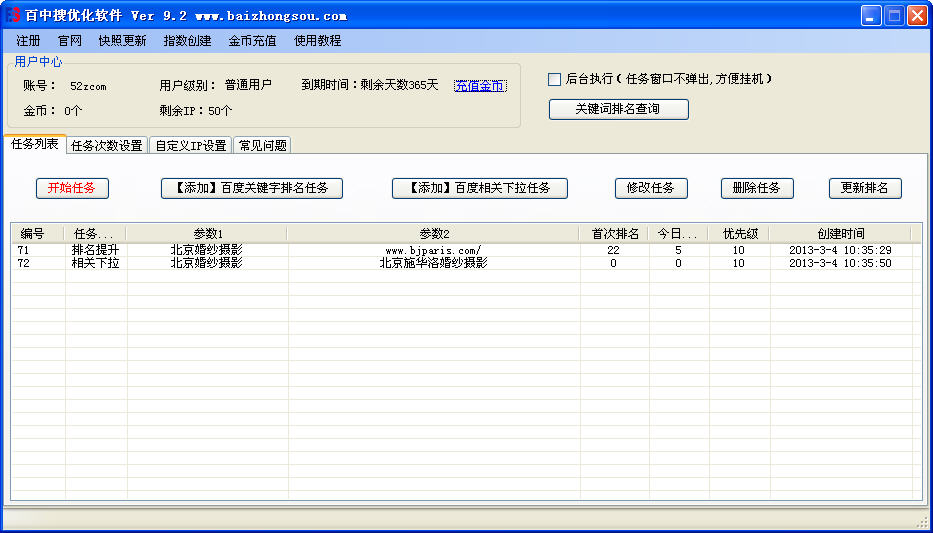Click the first-rank value 22

[613, 250]
